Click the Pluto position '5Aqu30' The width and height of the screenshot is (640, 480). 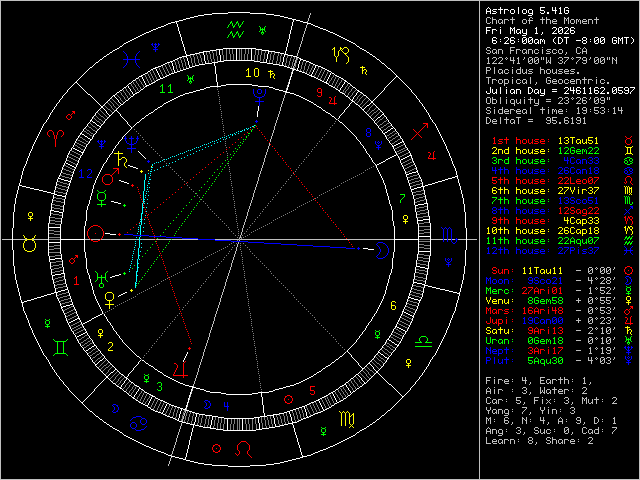coord(545,361)
